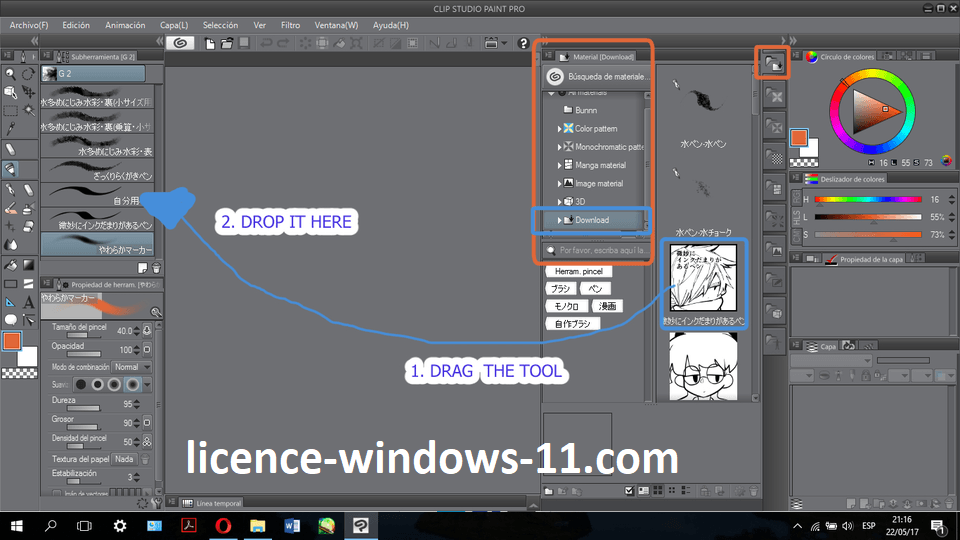Select the Zoom magnifier tool
The width and height of the screenshot is (960, 540).
pyautogui.click(x=10, y=73)
